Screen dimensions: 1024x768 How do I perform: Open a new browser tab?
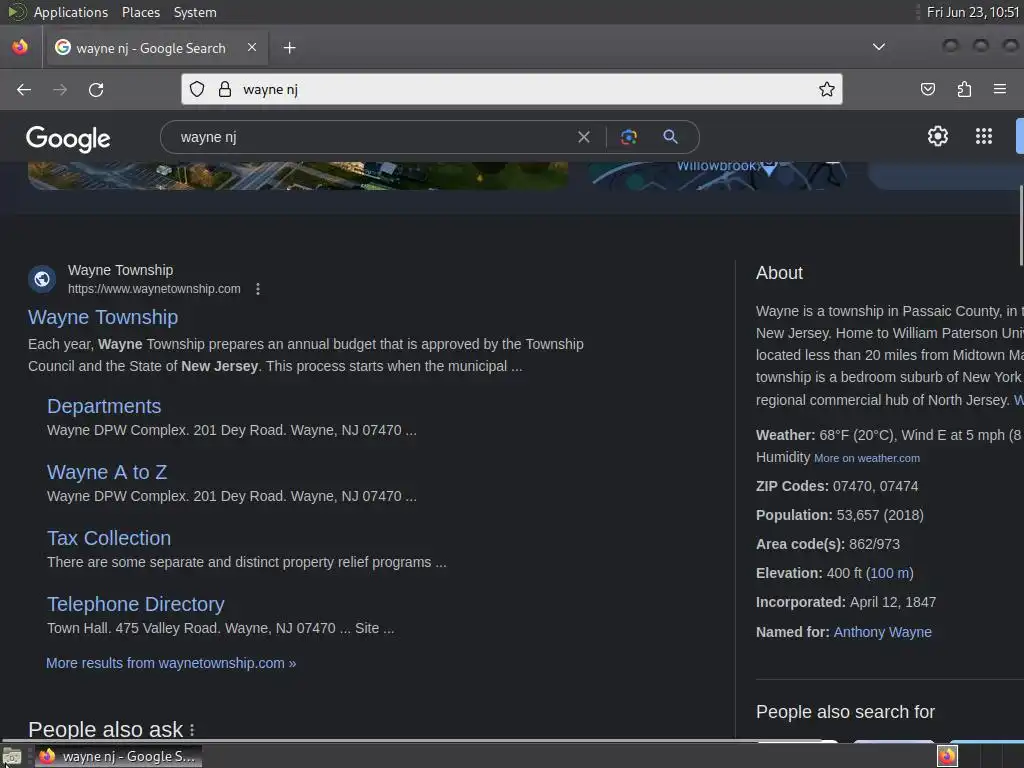tap(289, 48)
